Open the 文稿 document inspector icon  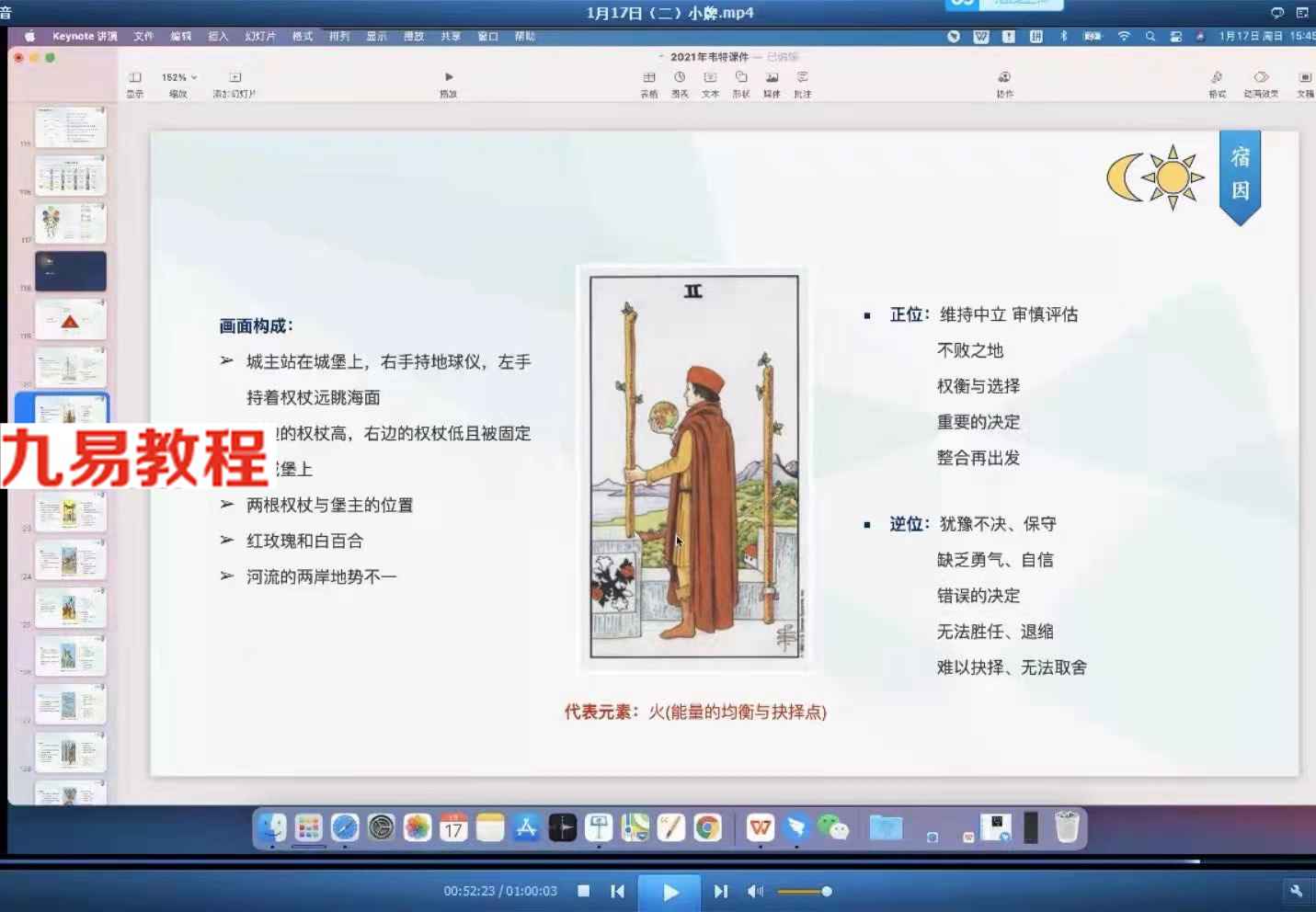1305,83
